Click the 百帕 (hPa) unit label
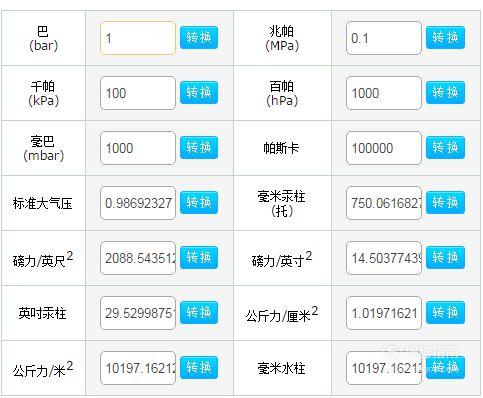Image resolution: width=483 pixels, height=398 pixels. (x=282, y=93)
